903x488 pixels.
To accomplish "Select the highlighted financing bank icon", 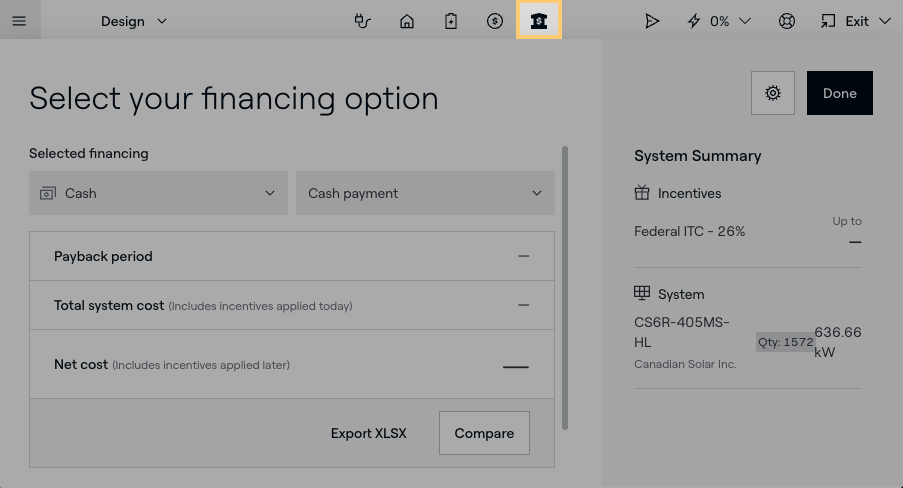I will point(539,21).
